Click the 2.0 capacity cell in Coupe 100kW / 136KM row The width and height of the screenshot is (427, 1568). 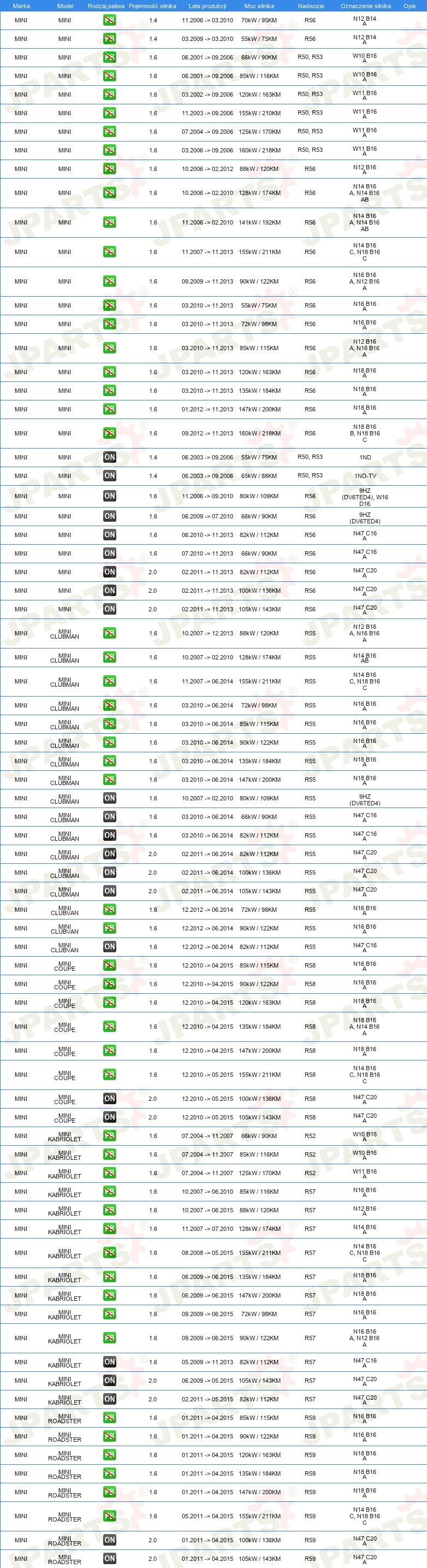coord(153,1099)
